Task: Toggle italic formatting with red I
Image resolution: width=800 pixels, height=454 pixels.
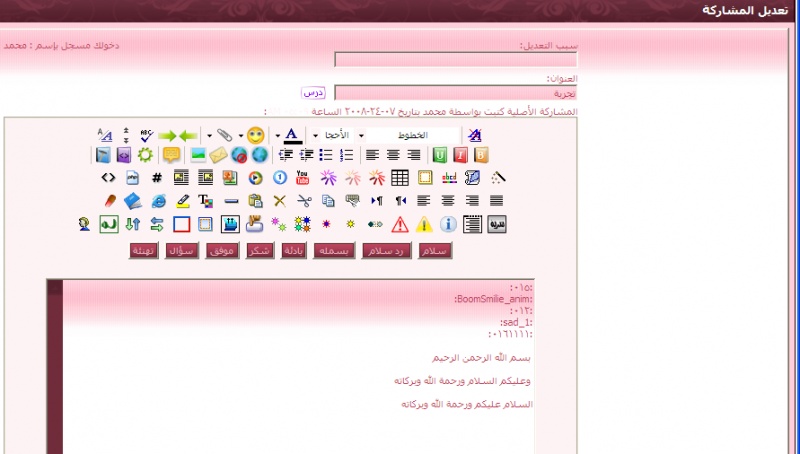Action: (x=460, y=155)
